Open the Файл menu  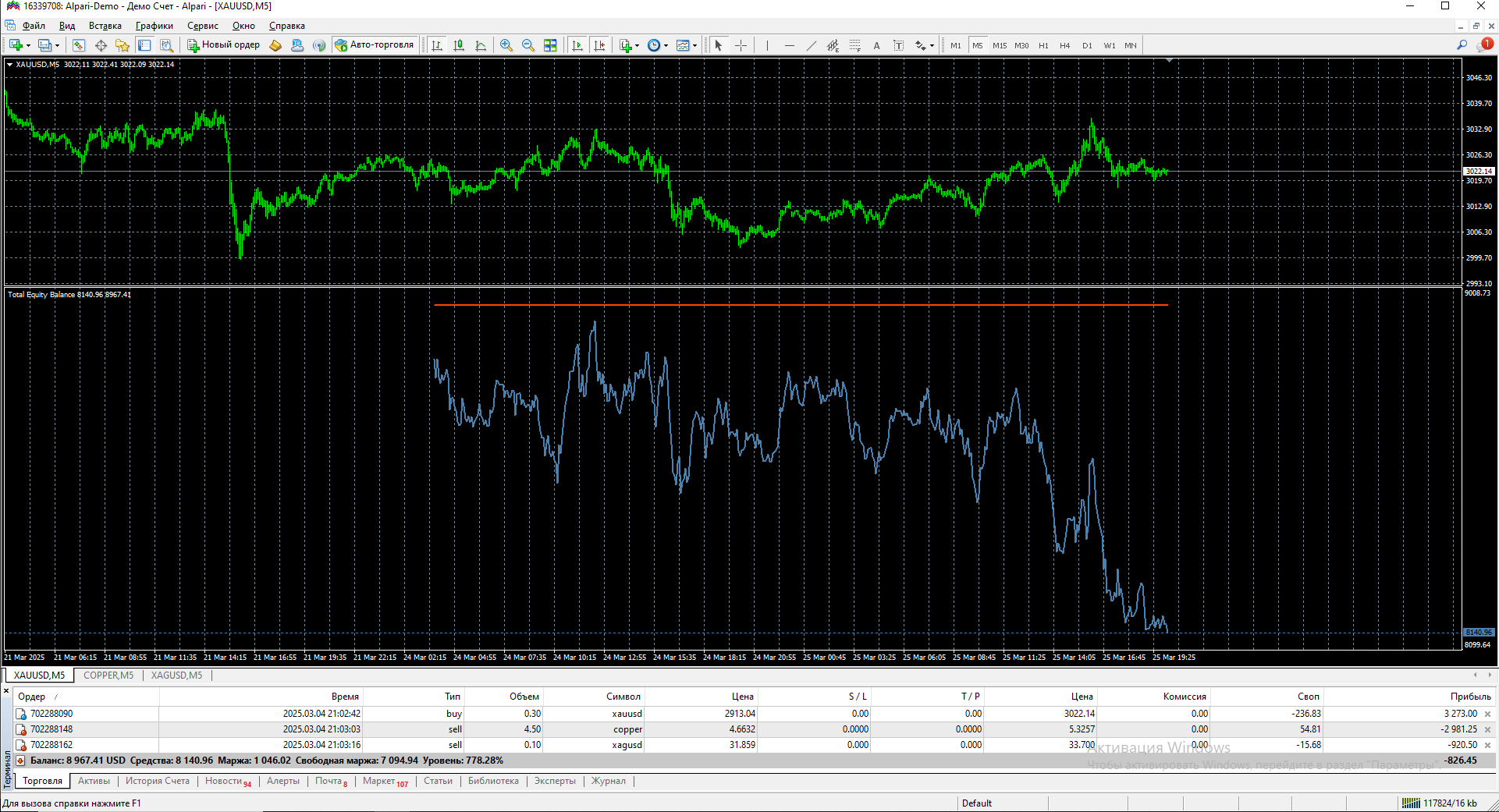point(34,26)
